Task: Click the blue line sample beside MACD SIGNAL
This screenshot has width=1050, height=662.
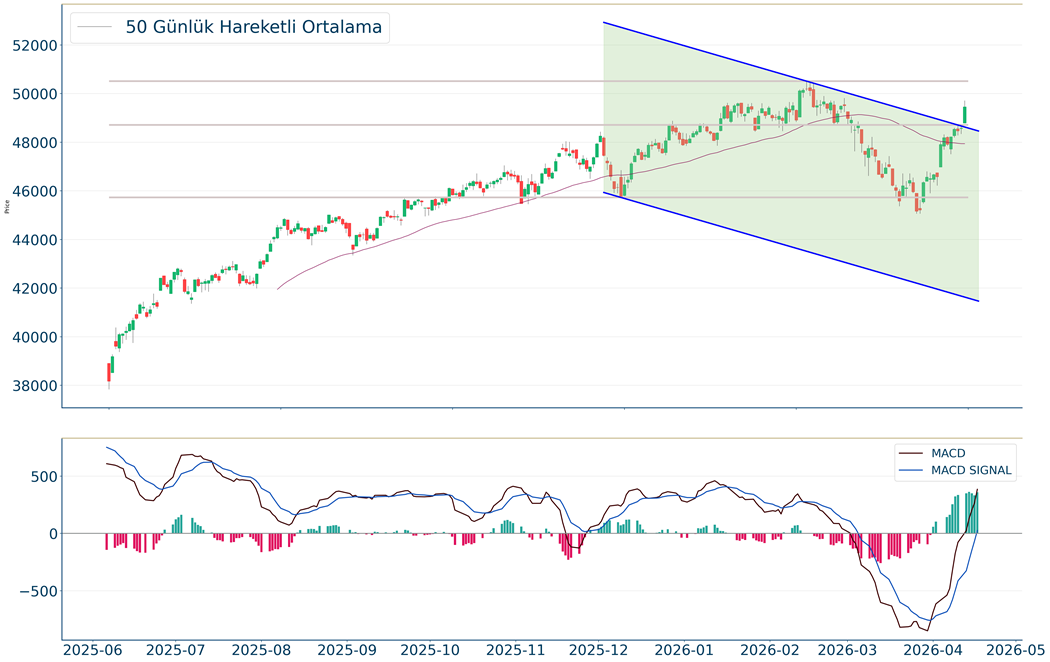Action: (912, 470)
